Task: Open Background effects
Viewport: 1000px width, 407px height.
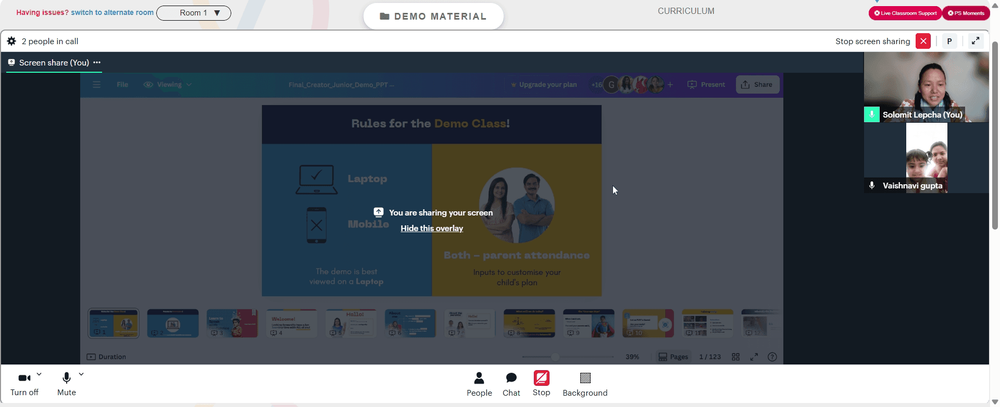Action: tap(585, 385)
